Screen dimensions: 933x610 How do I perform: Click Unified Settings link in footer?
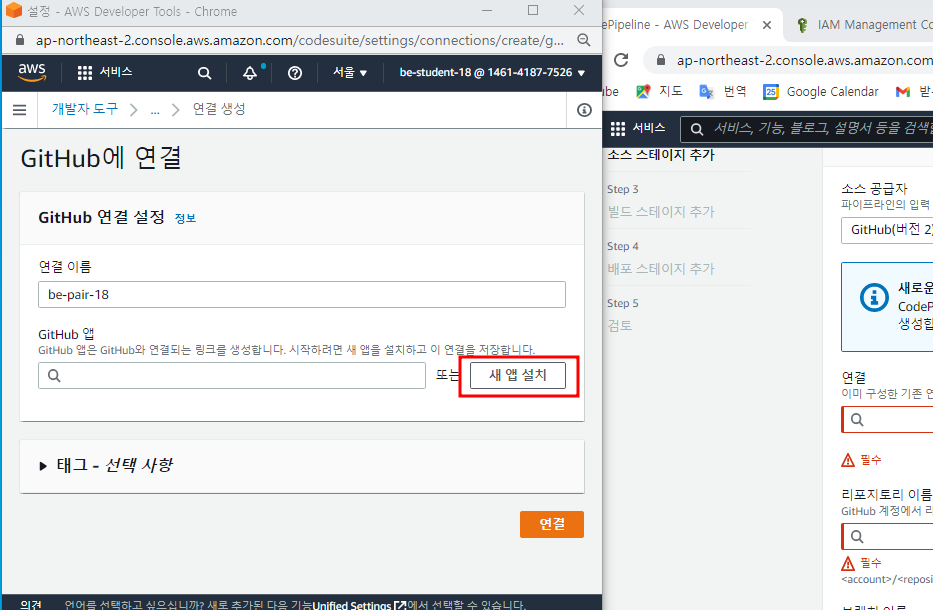359,605
